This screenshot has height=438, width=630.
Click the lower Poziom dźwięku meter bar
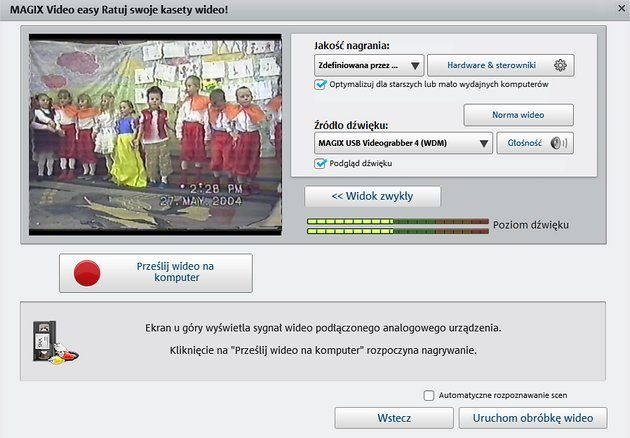point(397,231)
